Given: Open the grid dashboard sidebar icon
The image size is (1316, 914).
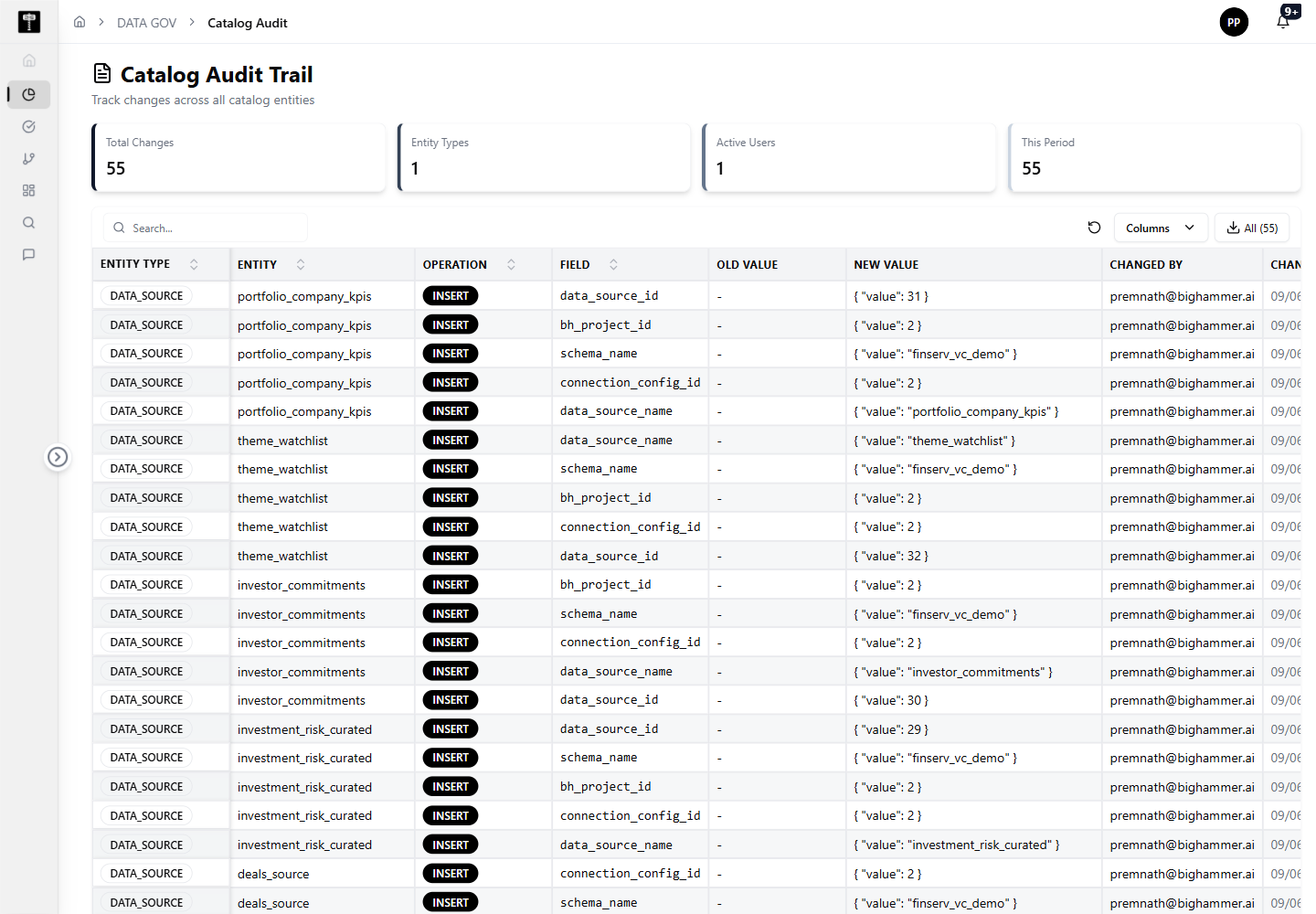Looking at the screenshot, I should (x=29, y=191).
